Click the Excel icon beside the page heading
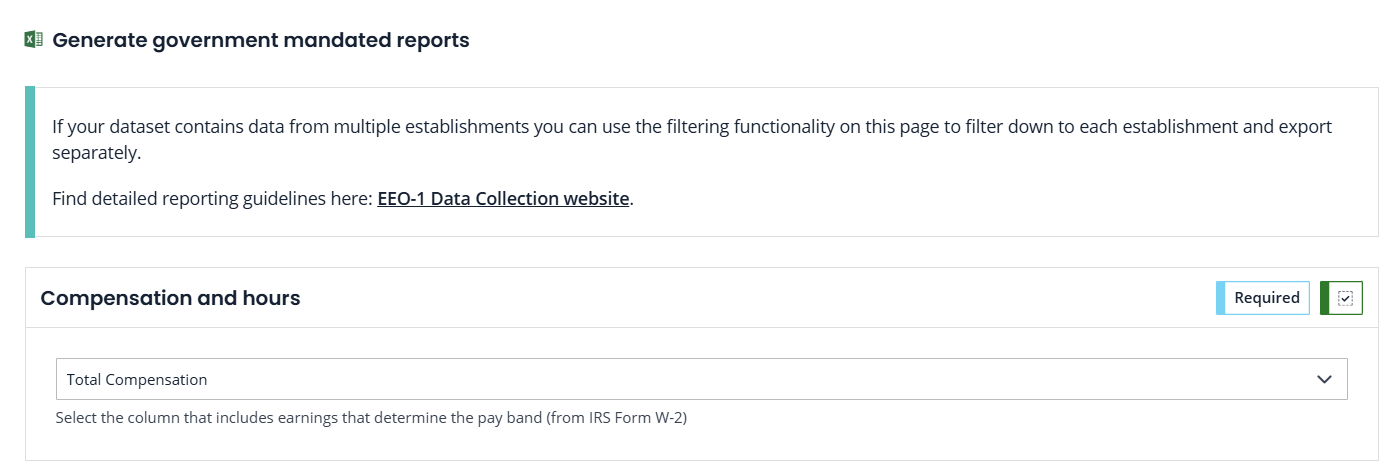The width and height of the screenshot is (1395, 476). point(33,40)
